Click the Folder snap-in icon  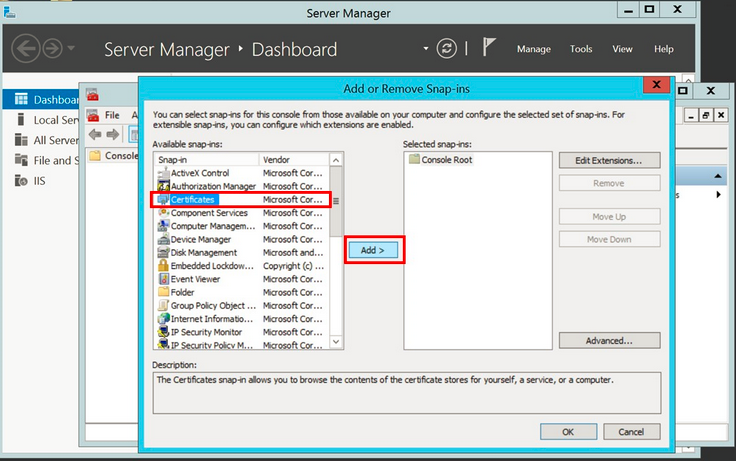click(x=163, y=292)
